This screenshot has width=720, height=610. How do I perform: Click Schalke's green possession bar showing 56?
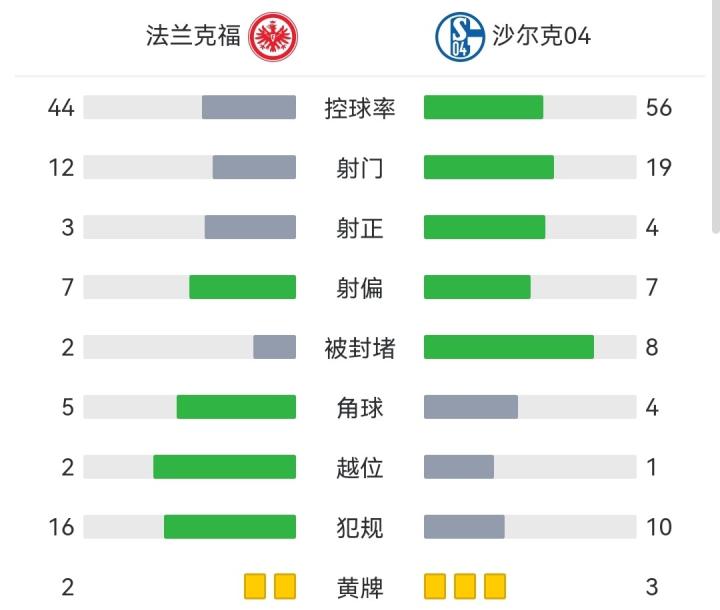click(483, 107)
